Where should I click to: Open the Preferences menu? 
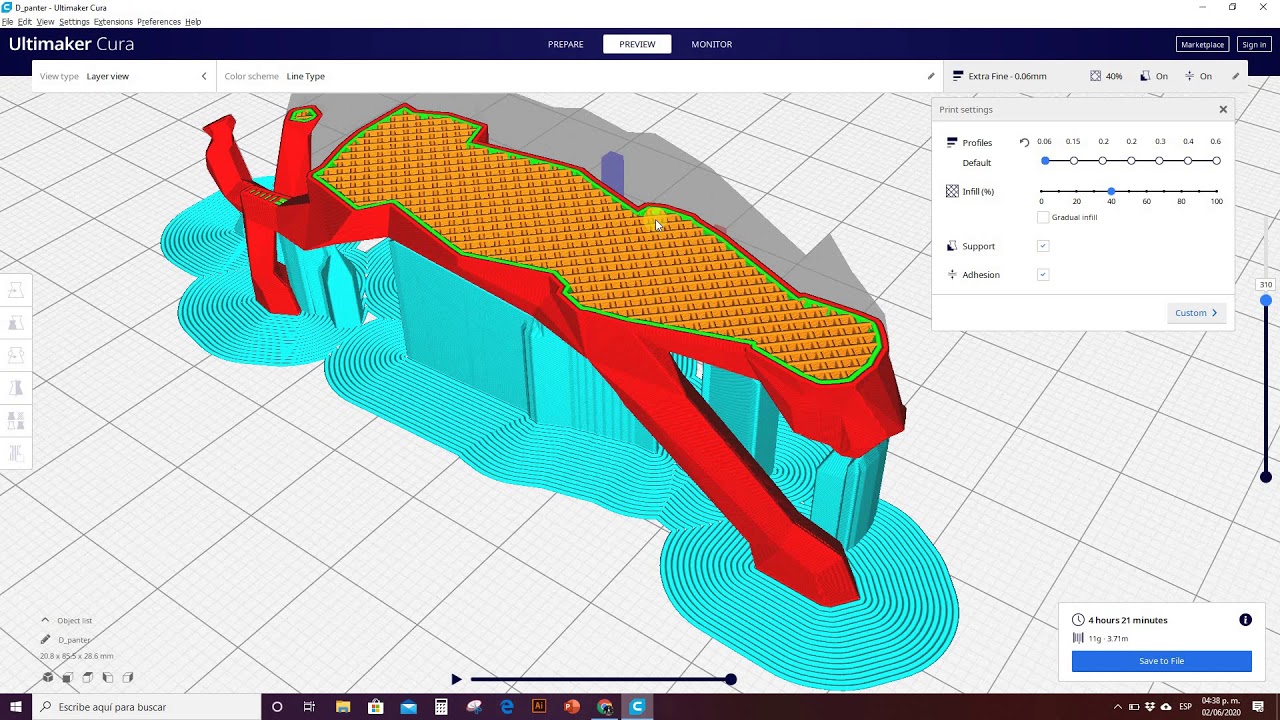point(159,22)
